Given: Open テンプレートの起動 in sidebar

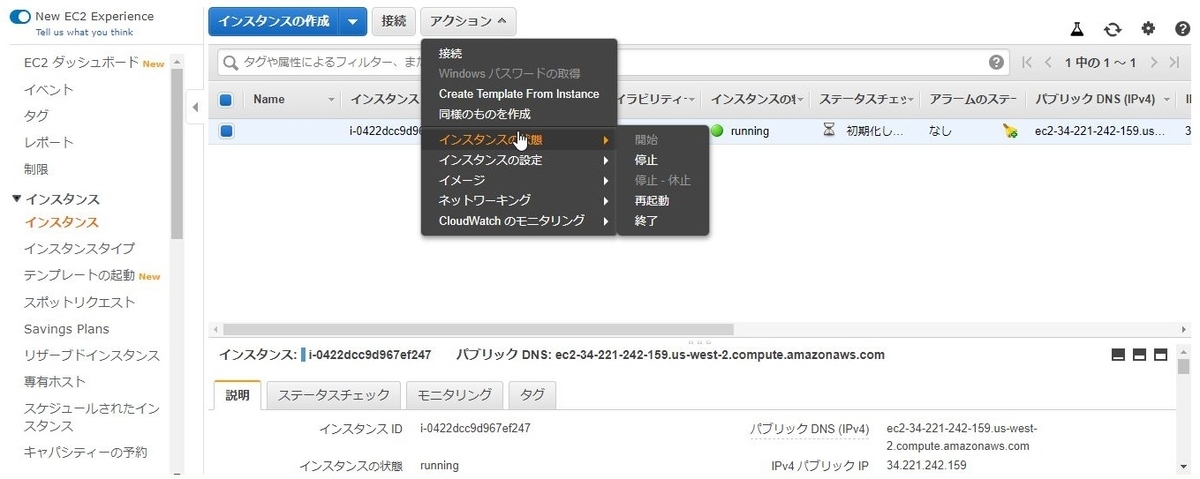Looking at the screenshot, I should 79,275.
